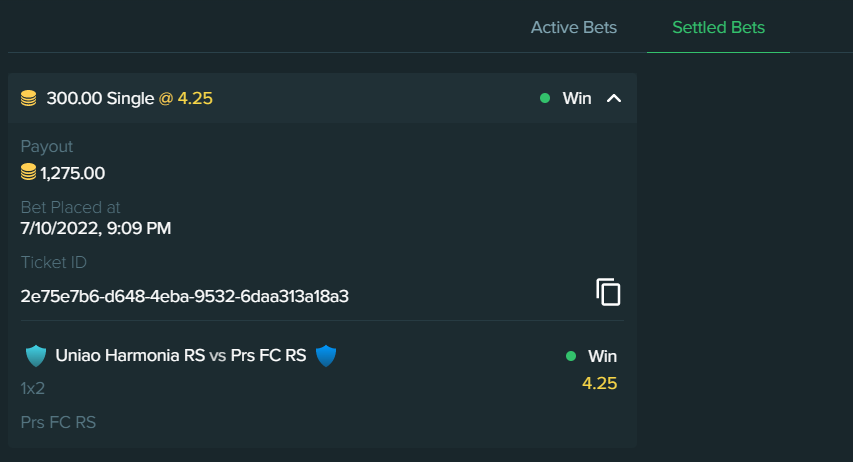Collapse the bet slip with chevron arrow
This screenshot has height=462, width=853.
[614, 98]
